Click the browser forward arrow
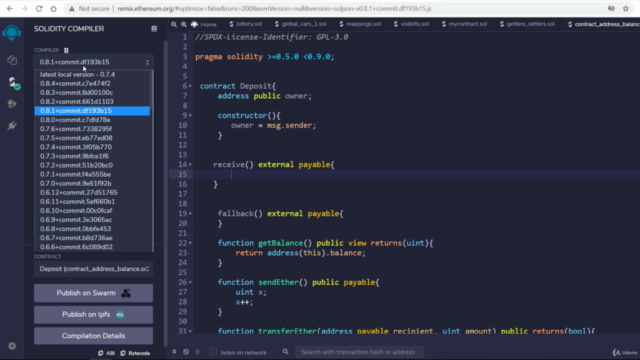The image size is (640, 360). [24, 9]
